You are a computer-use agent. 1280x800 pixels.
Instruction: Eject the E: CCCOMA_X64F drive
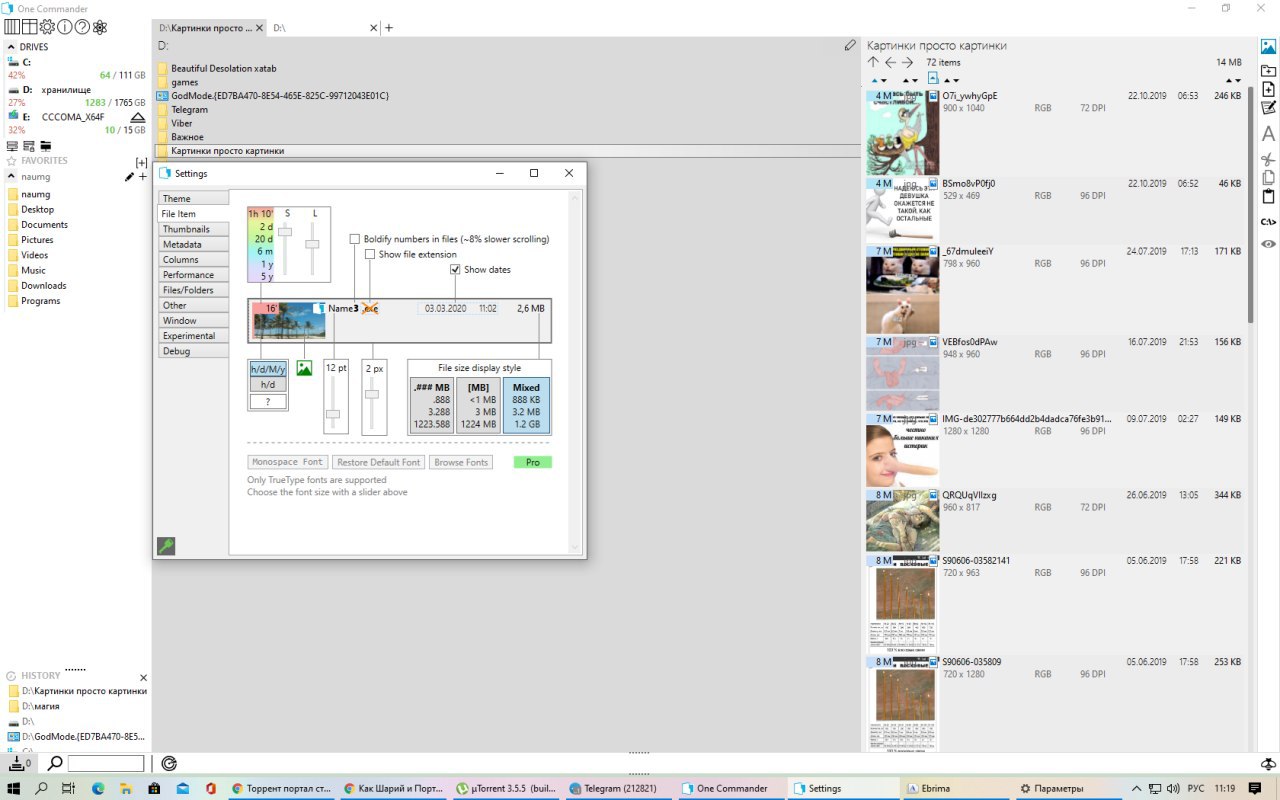[138, 117]
